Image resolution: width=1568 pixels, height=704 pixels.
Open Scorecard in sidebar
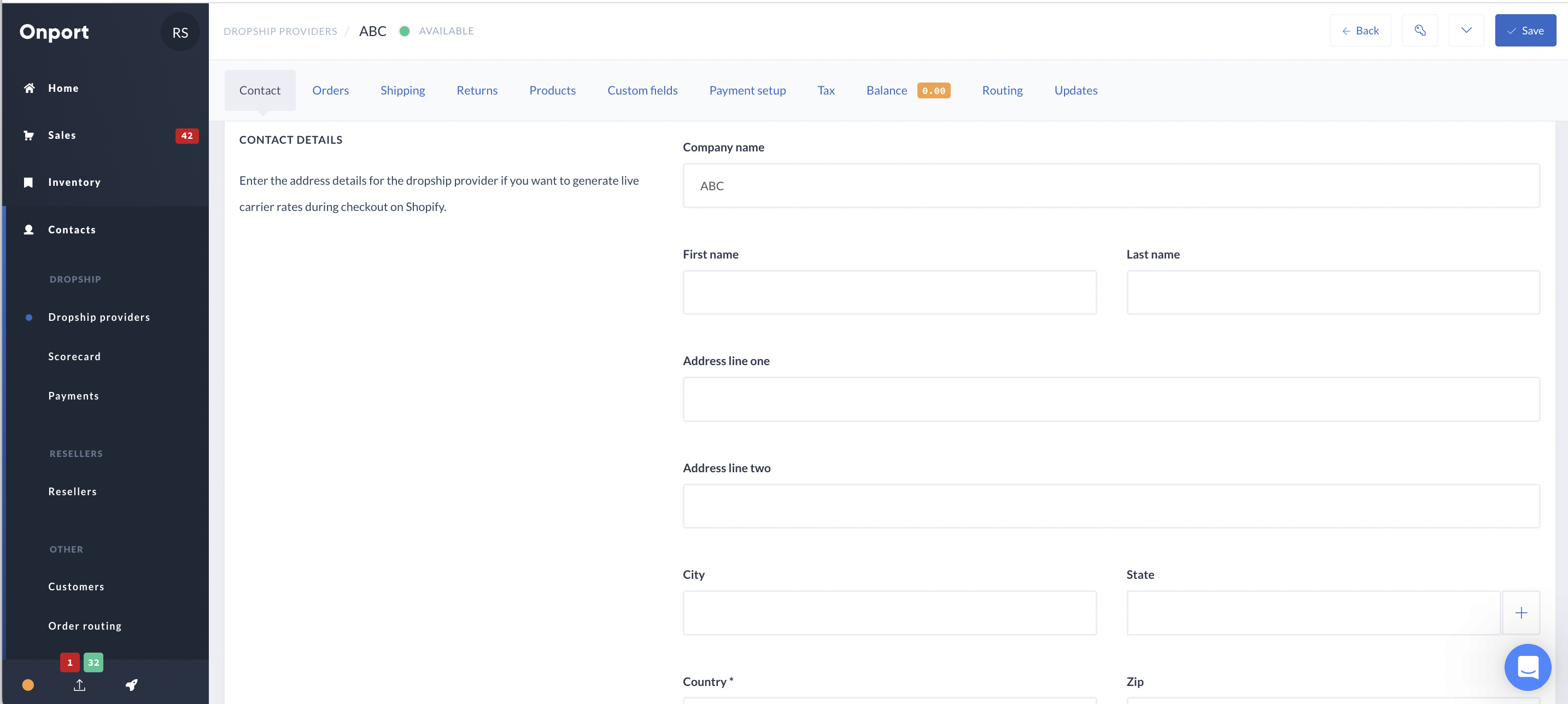(x=74, y=356)
